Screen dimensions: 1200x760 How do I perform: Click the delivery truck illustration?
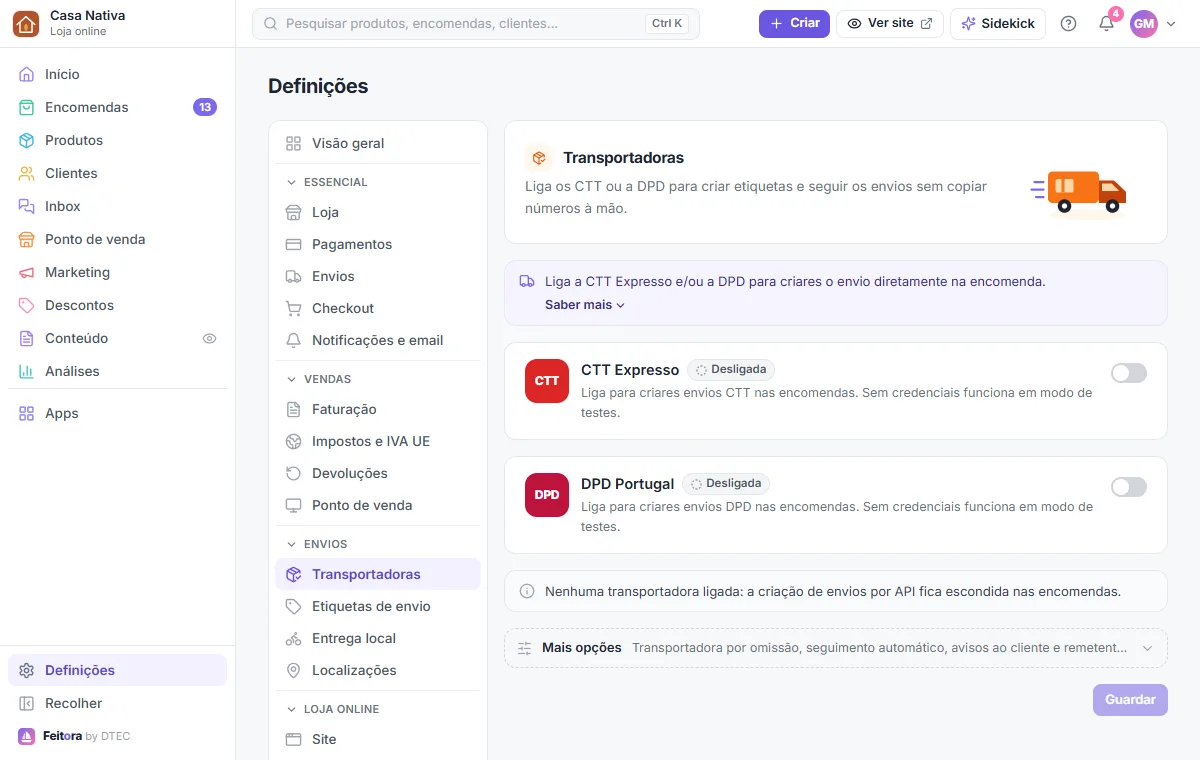pos(1079,192)
